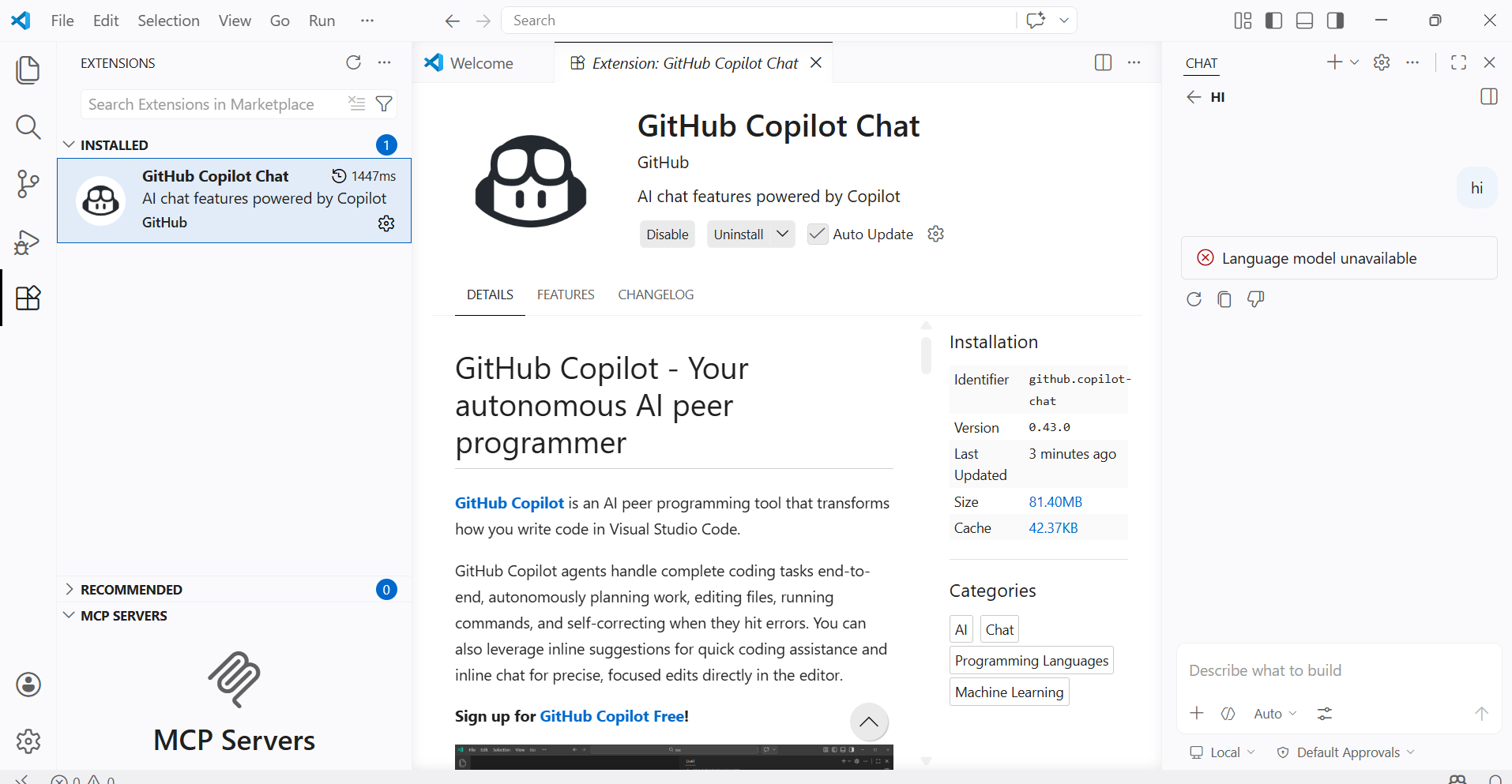The height and width of the screenshot is (784, 1512).
Task: Open the GitHub Copilot Free signup link
Action: (612, 716)
